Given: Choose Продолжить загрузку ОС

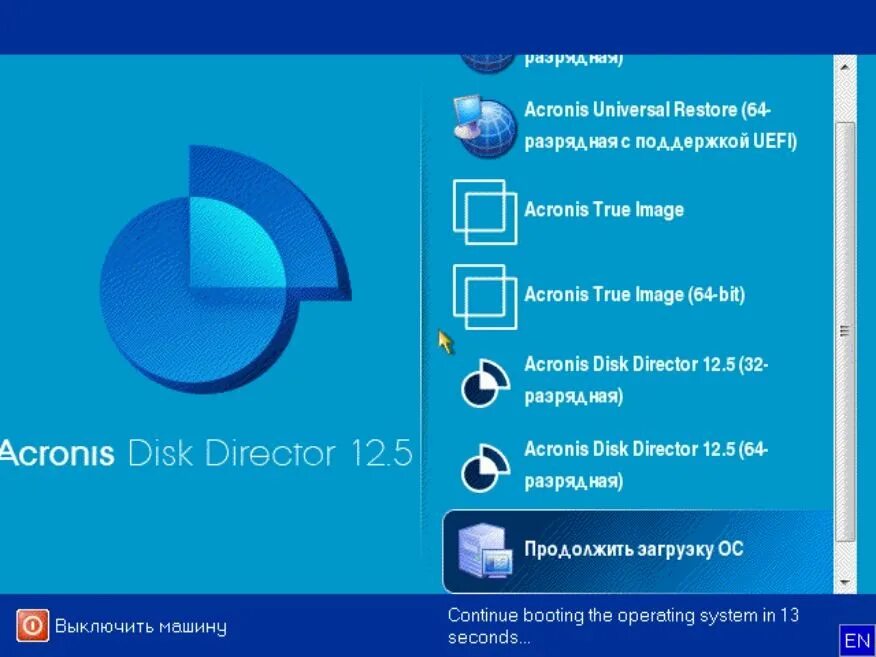Looking at the screenshot, I should 637,551.
